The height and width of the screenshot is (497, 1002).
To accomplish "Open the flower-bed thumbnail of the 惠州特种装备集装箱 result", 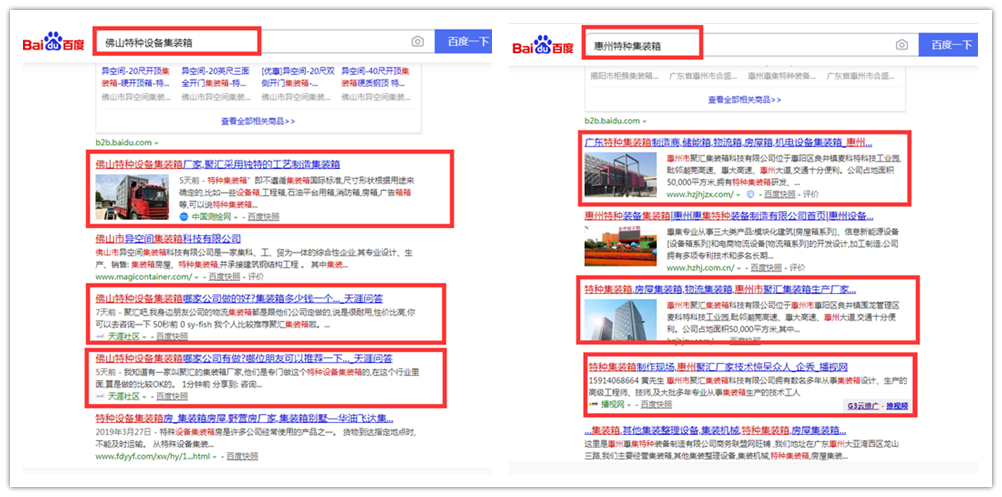I will pos(621,244).
